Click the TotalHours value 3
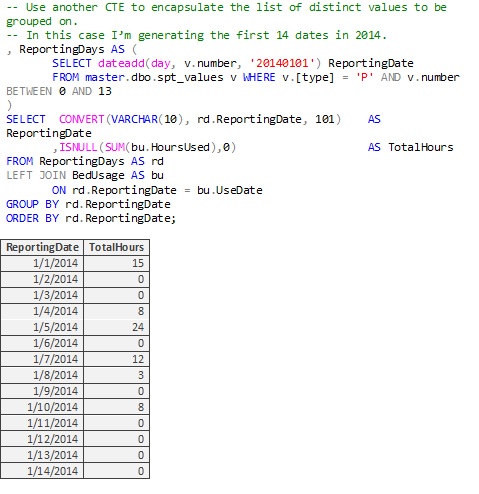Viewport: 479px width, 494px height. pos(116,375)
